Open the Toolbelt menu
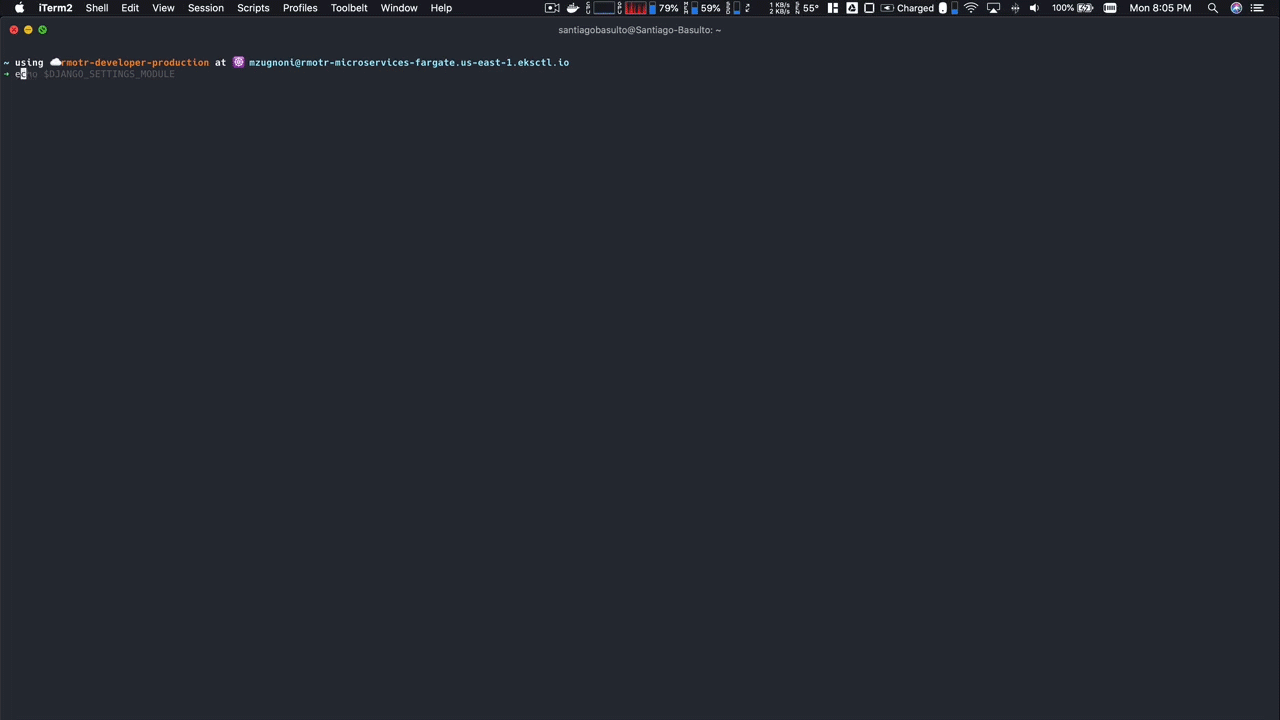Image resolution: width=1280 pixels, height=720 pixels. [349, 8]
